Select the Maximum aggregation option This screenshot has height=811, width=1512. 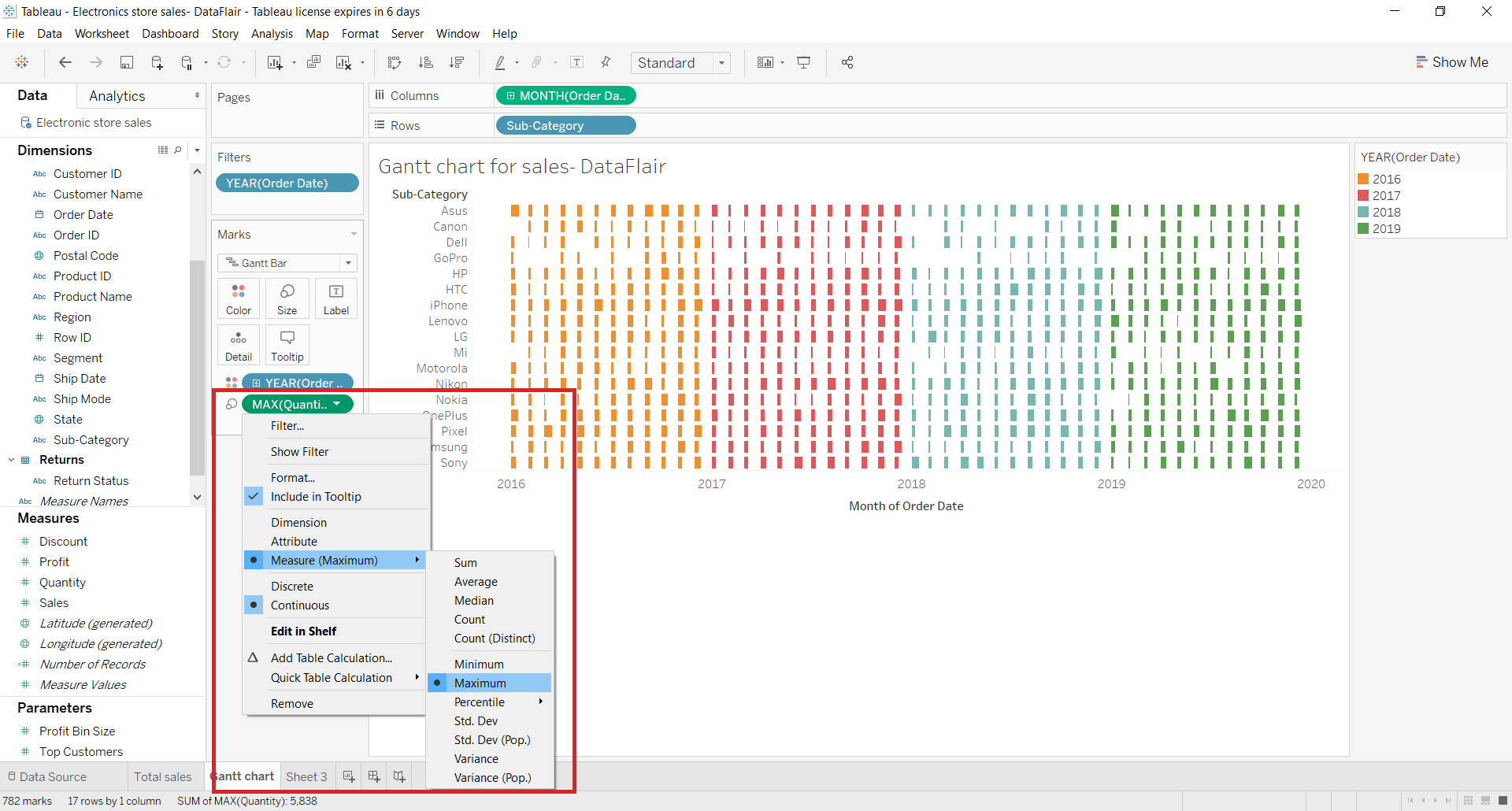coord(481,683)
